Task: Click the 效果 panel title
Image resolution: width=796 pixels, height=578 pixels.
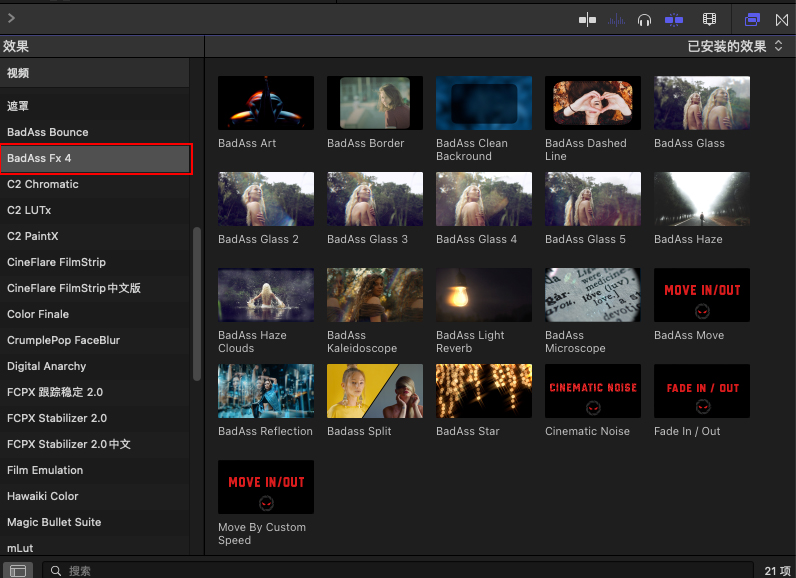Action: (x=16, y=46)
